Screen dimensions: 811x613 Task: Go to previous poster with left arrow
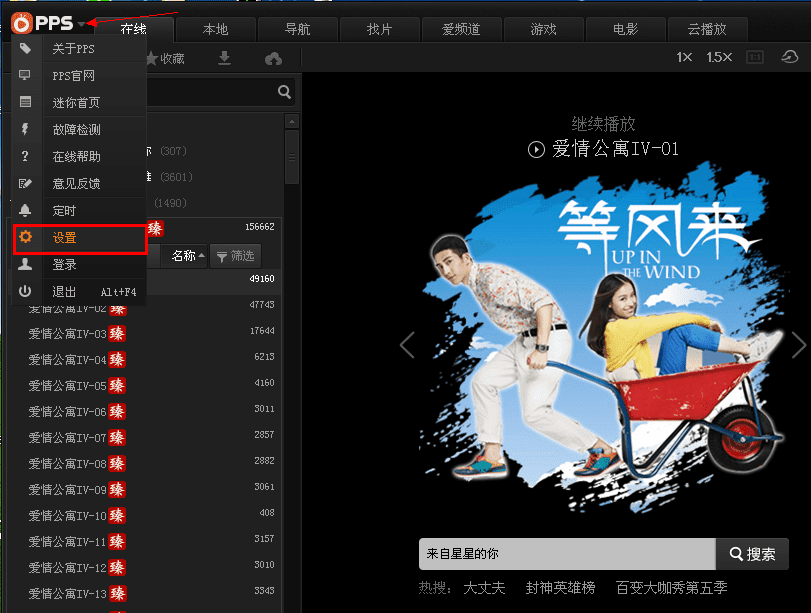coord(408,345)
